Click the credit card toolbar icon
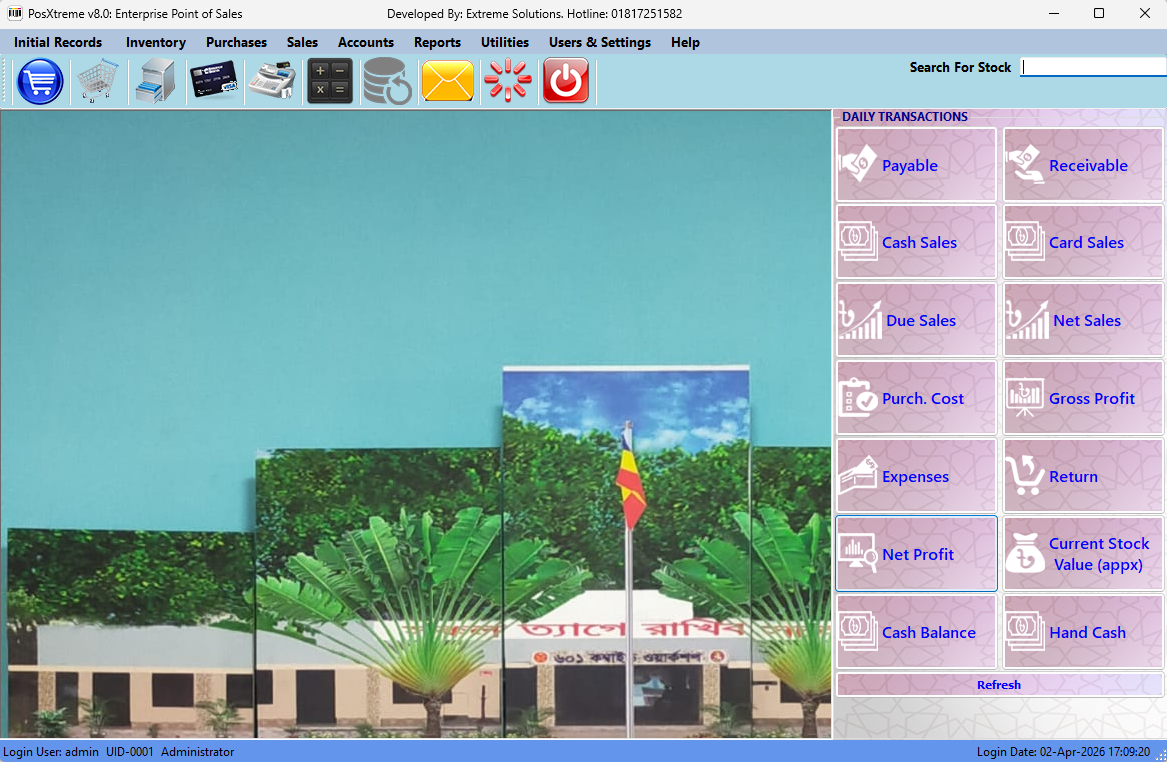The width and height of the screenshot is (1167, 762). (213, 81)
